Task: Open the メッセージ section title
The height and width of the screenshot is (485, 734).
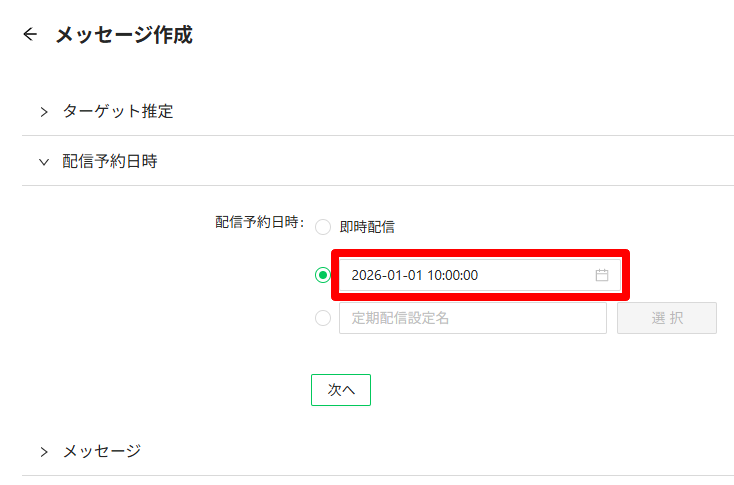Action: [x=102, y=451]
